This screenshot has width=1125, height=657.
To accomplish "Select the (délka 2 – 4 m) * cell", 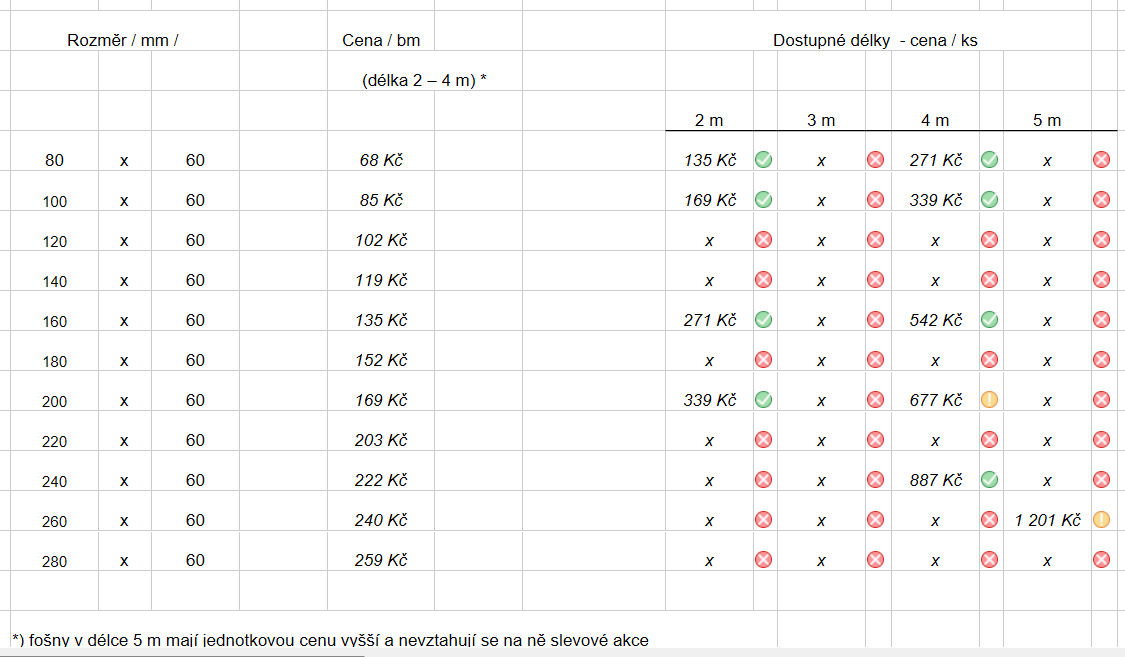I will pyautogui.click(x=424, y=80).
